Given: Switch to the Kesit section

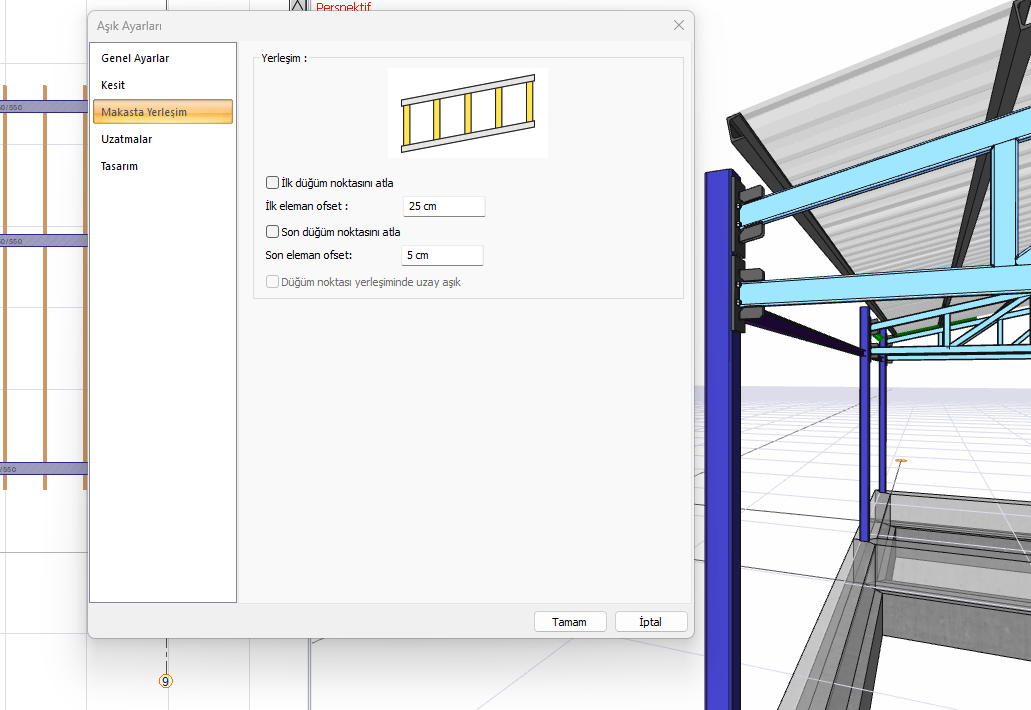Looking at the screenshot, I should [113, 85].
